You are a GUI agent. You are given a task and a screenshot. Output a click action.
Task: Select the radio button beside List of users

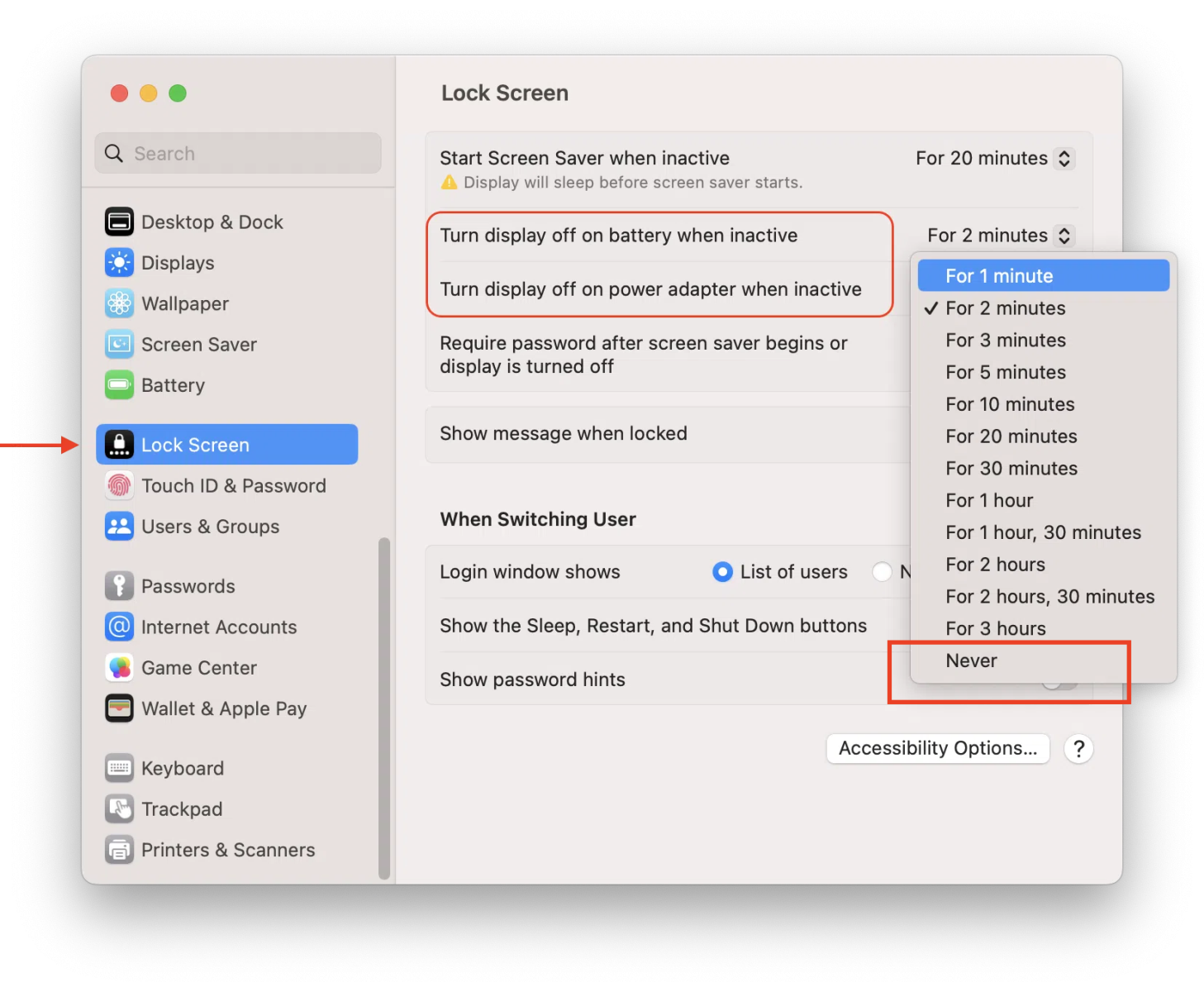[882, 571]
